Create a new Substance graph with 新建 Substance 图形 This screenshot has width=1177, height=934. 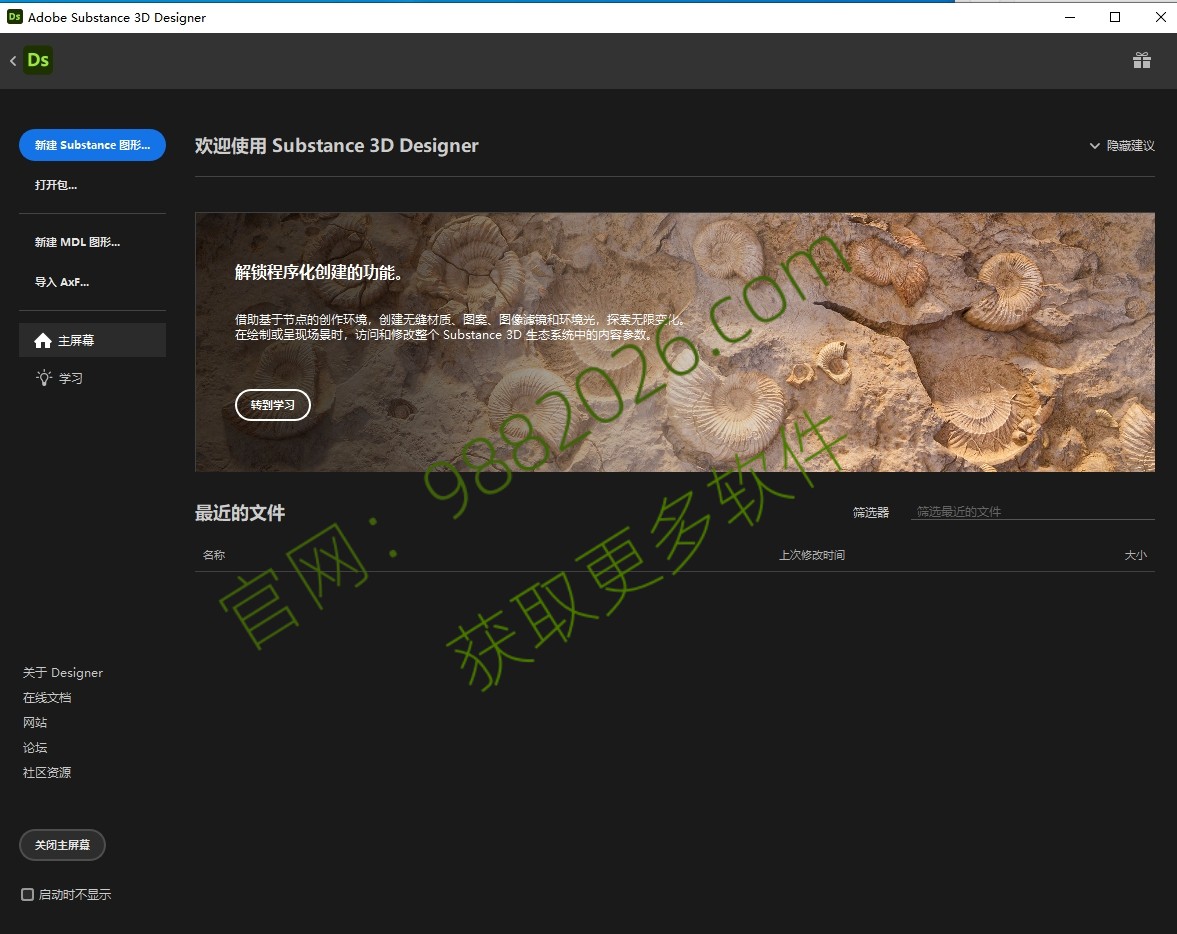click(92, 145)
